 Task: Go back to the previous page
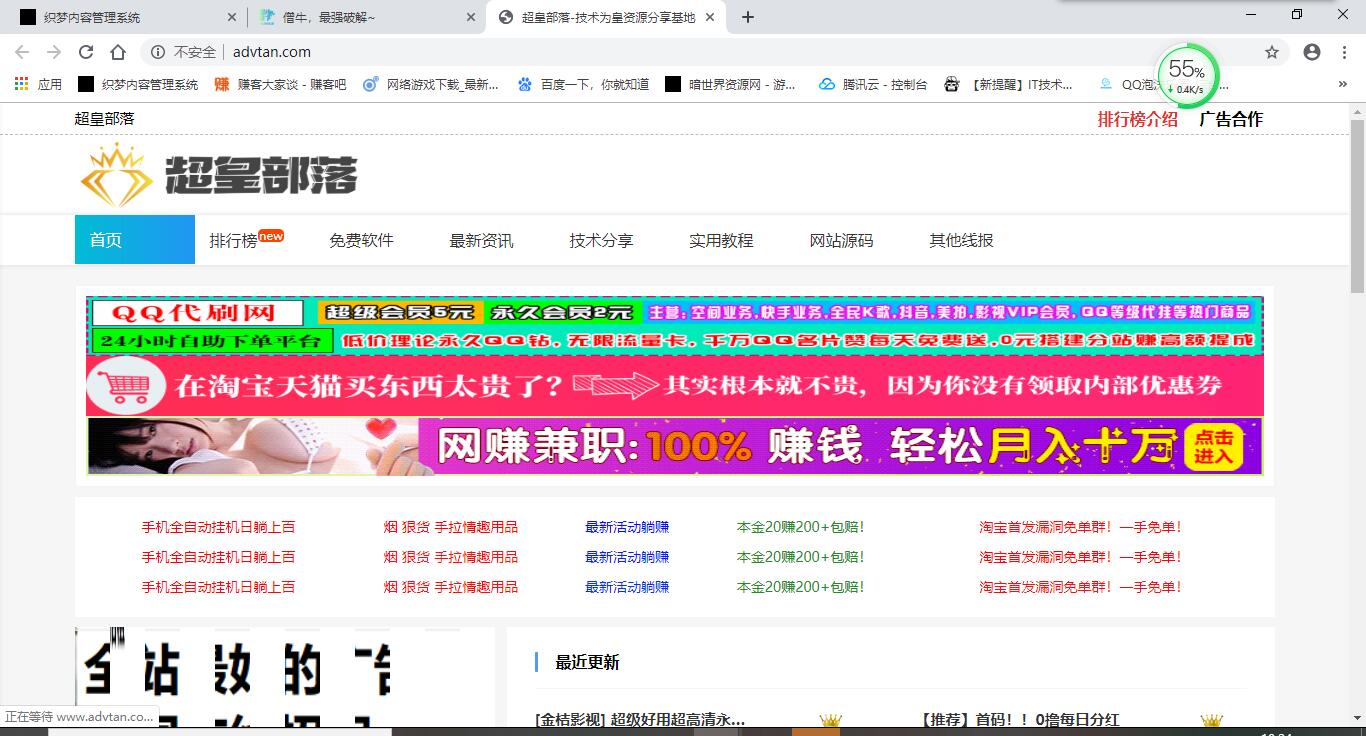coord(22,52)
